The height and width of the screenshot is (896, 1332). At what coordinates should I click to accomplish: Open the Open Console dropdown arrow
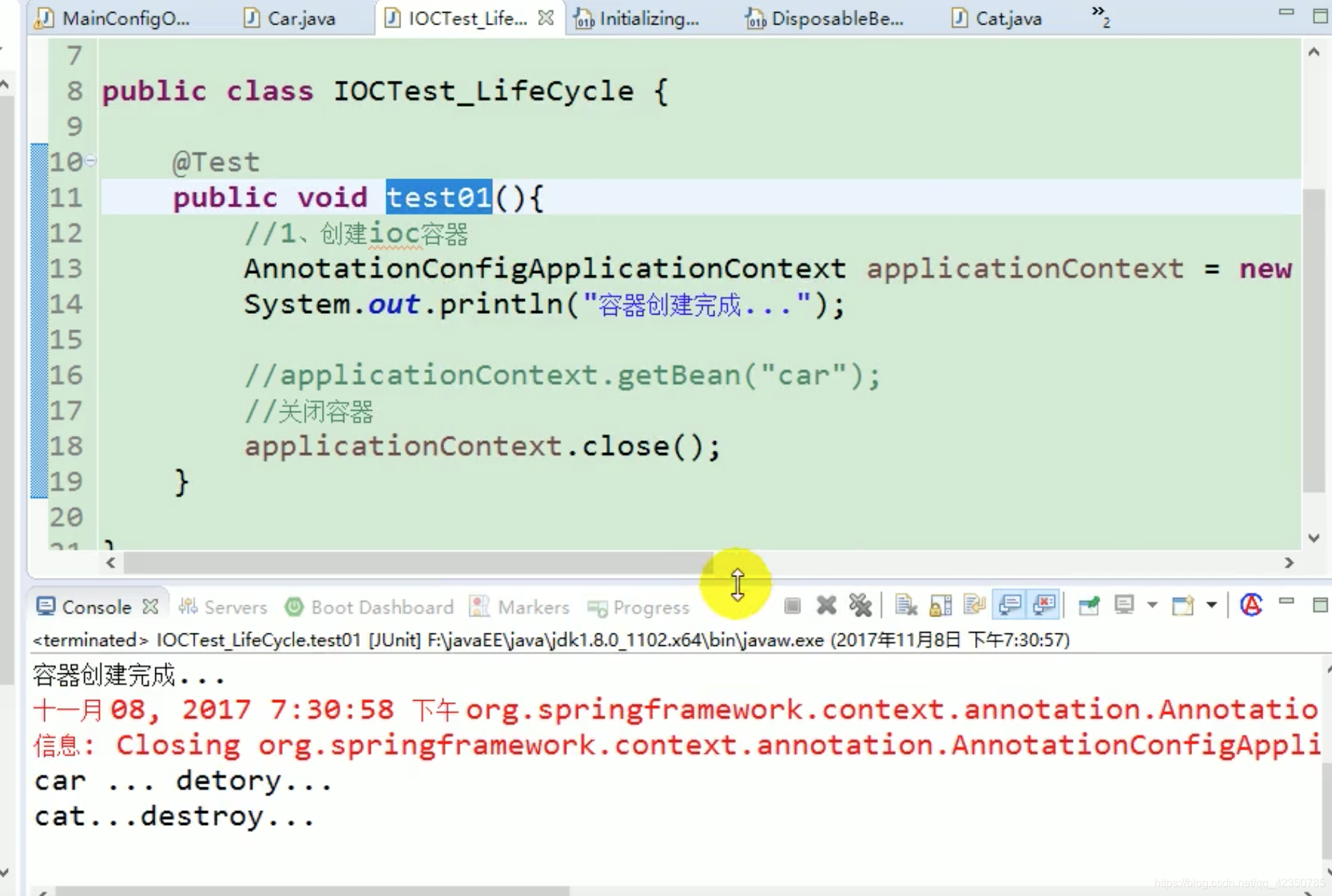pyautogui.click(x=1211, y=605)
